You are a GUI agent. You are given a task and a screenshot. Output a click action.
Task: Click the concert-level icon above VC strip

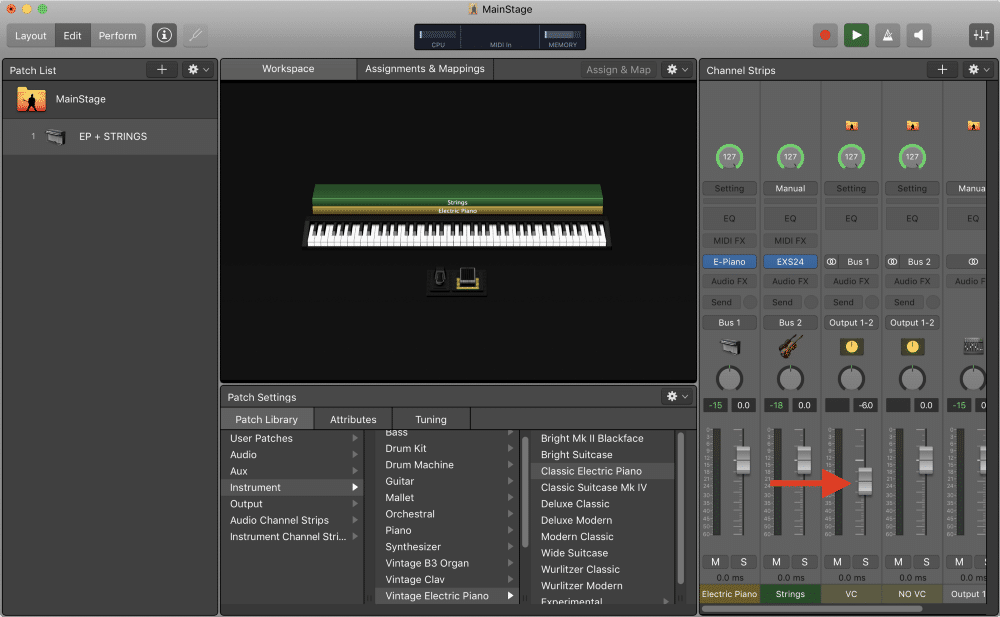[851, 125]
